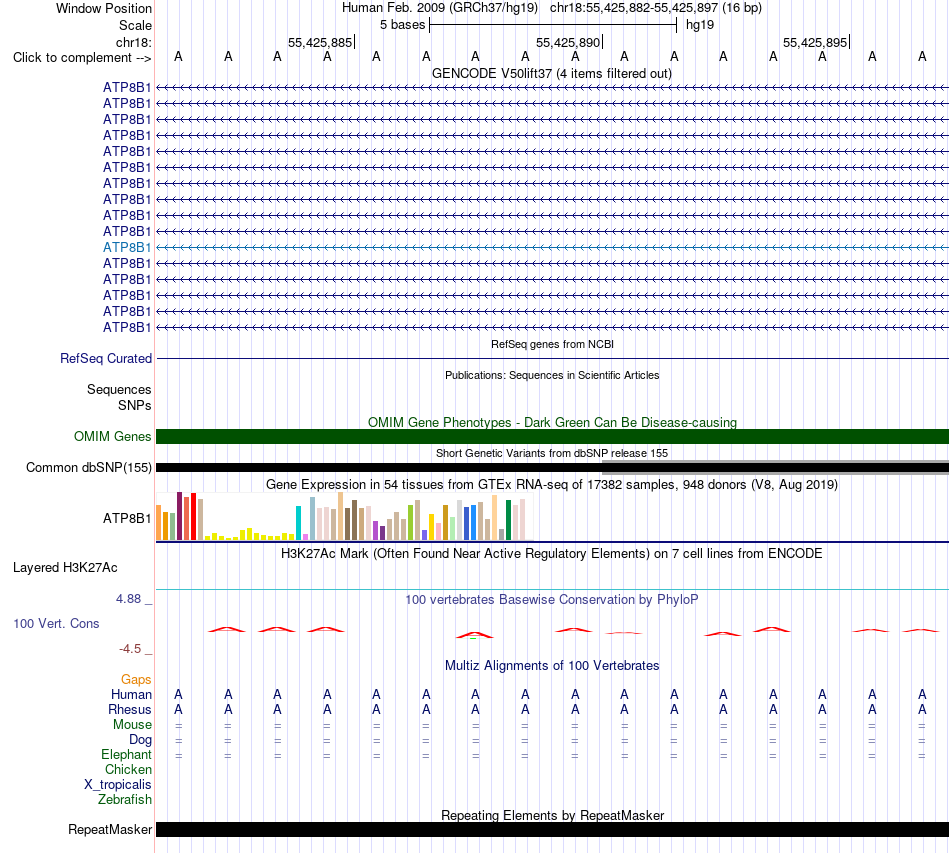Click the light-blue highlighted ATP8B1 transcript label
The height and width of the screenshot is (853, 950).
coord(127,247)
